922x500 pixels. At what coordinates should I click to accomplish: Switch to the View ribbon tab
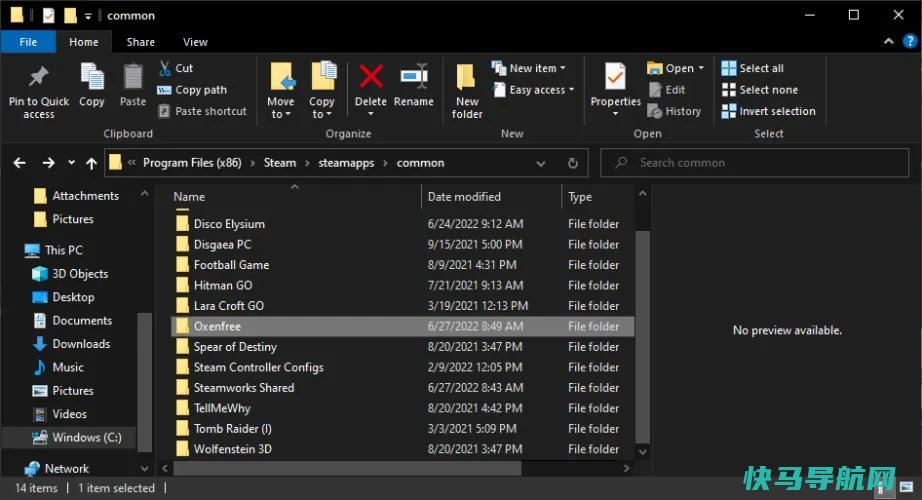point(195,42)
